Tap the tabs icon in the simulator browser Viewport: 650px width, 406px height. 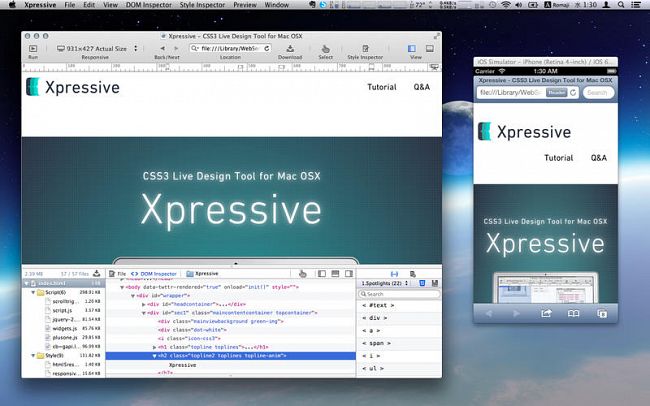click(x=602, y=313)
